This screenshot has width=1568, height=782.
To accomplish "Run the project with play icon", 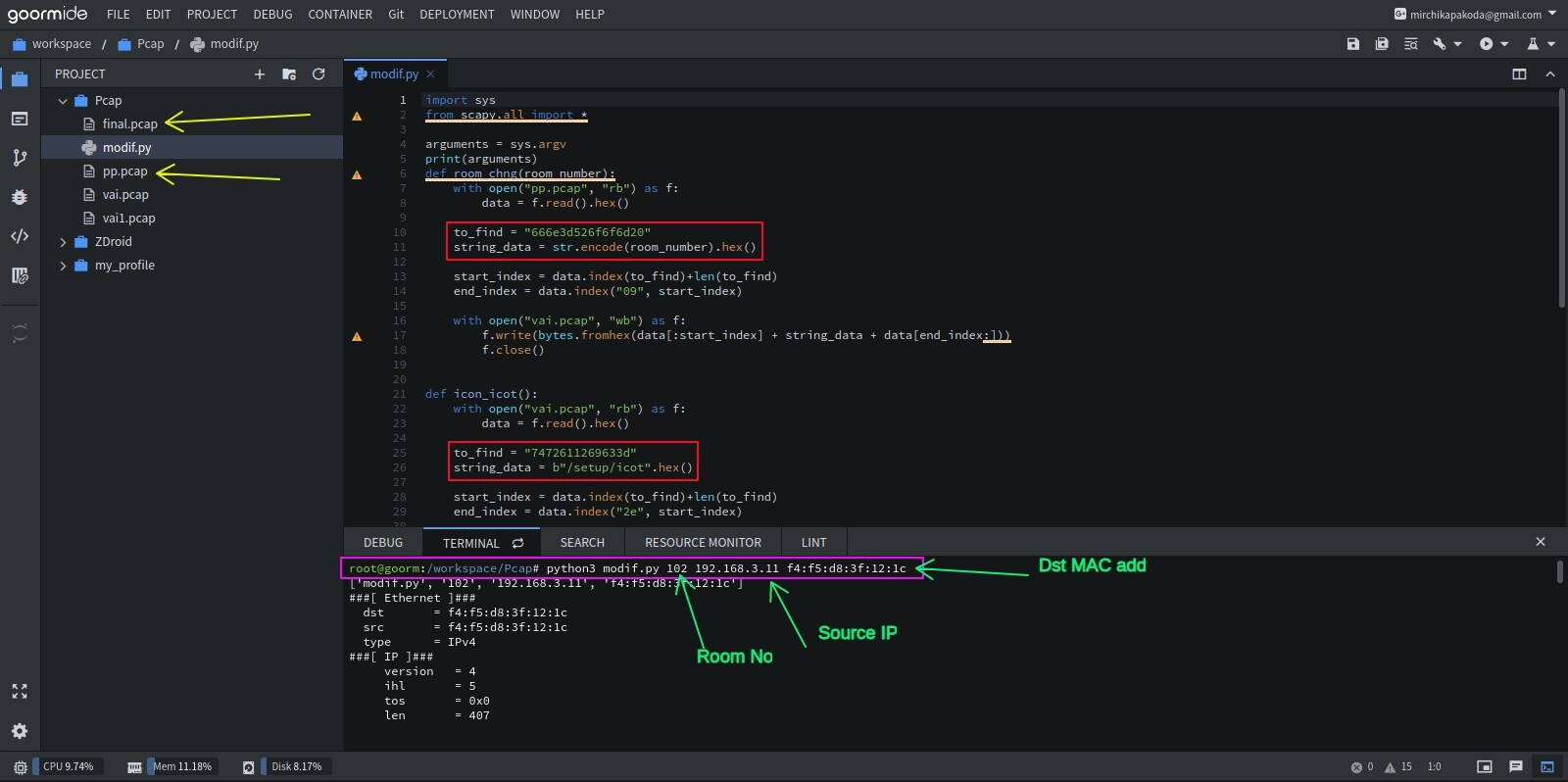I will pyautogui.click(x=1487, y=44).
